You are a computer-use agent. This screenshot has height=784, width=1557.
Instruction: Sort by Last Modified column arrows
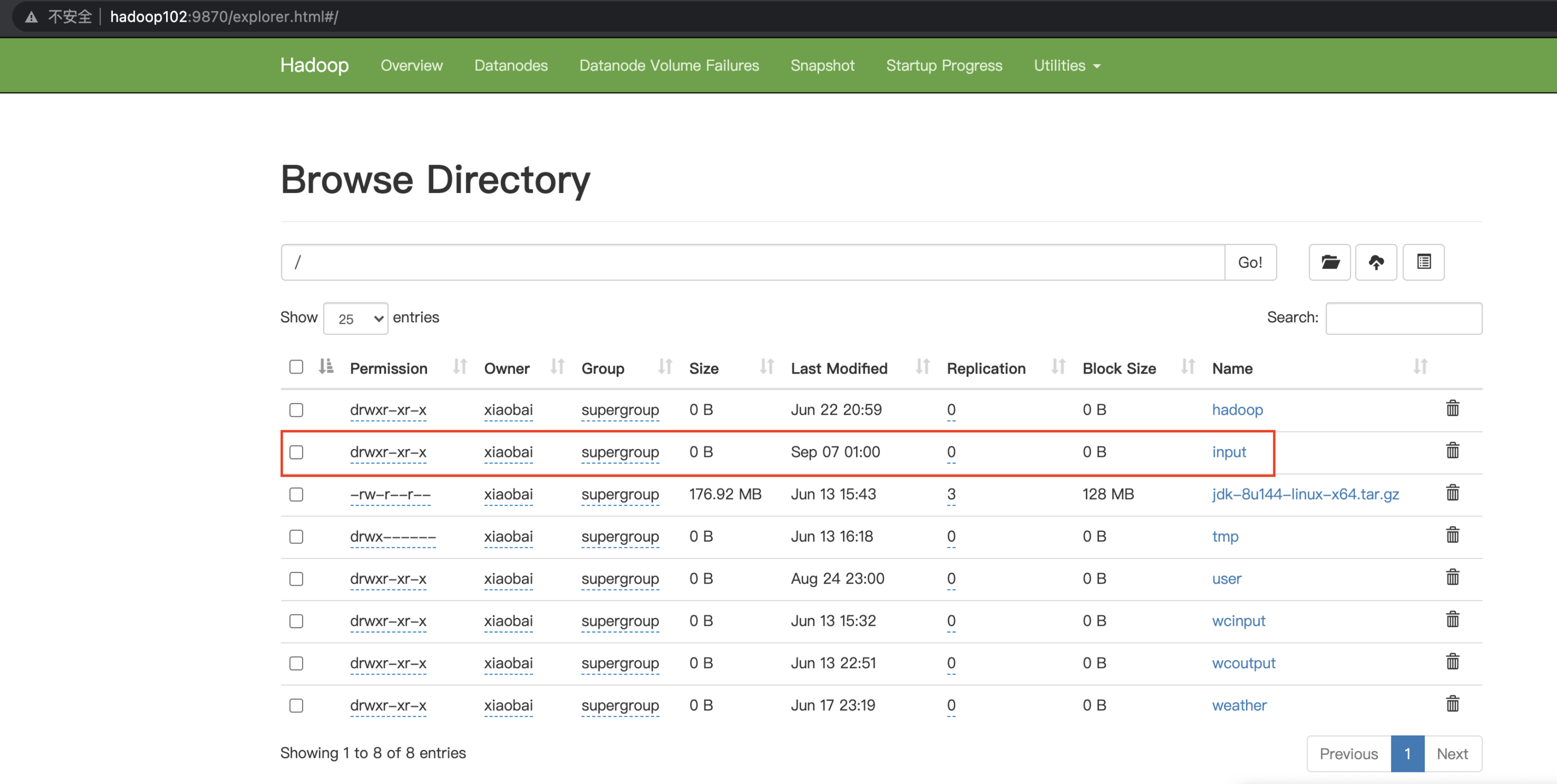click(x=922, y=367)
